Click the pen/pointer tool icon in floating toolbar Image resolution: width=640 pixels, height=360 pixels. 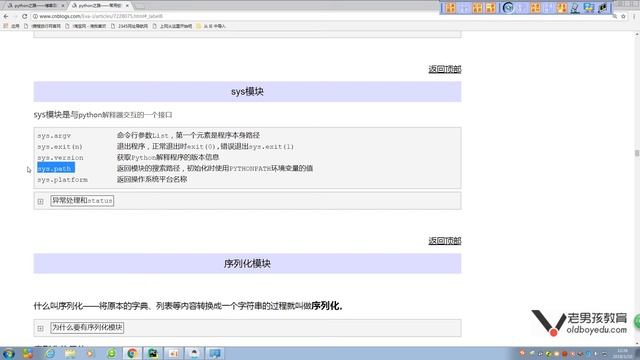click(x=575, y=8)
